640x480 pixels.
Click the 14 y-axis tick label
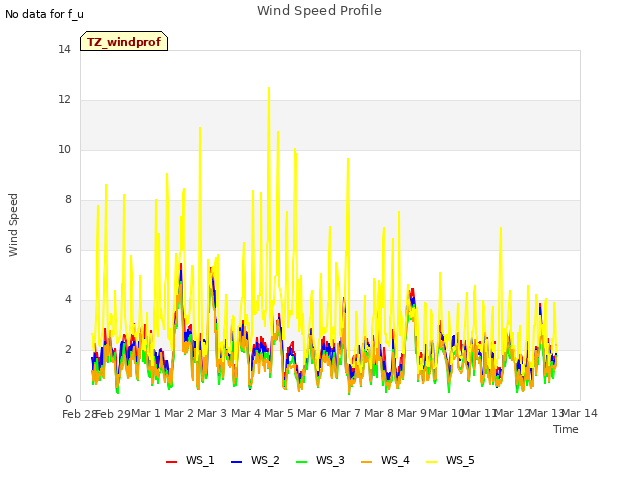64,49
